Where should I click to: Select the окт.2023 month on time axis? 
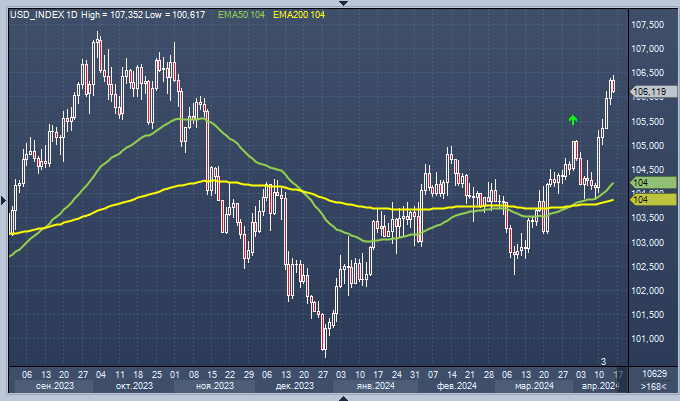coord(135,386)
